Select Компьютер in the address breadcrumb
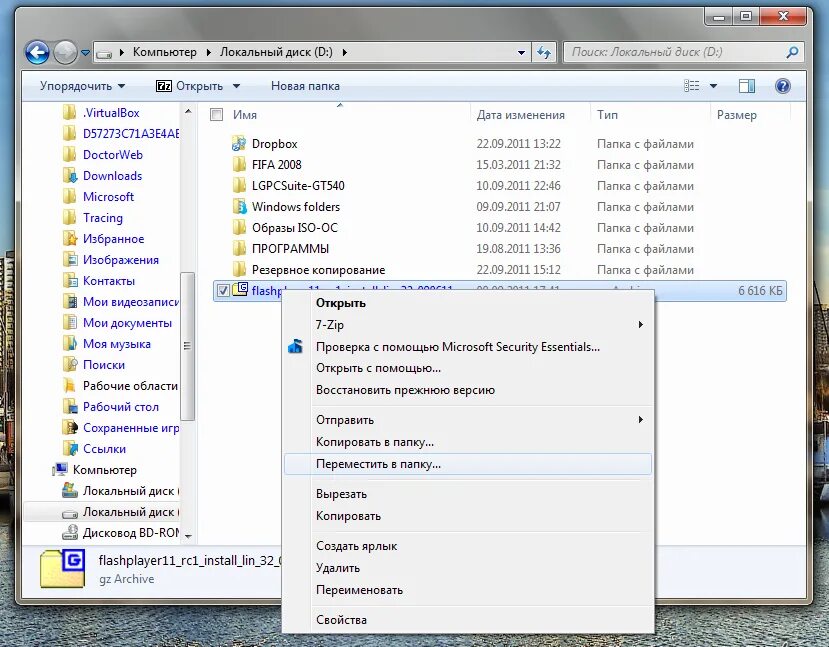This screenshot has height=647, width=829. point(164,52)
